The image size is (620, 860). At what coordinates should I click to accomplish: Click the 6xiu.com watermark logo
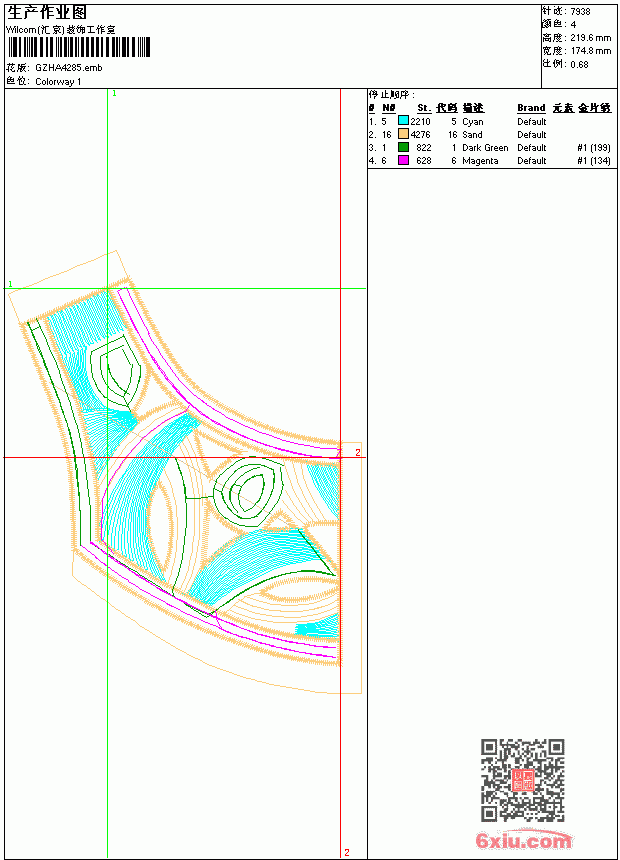pos(523,841)
